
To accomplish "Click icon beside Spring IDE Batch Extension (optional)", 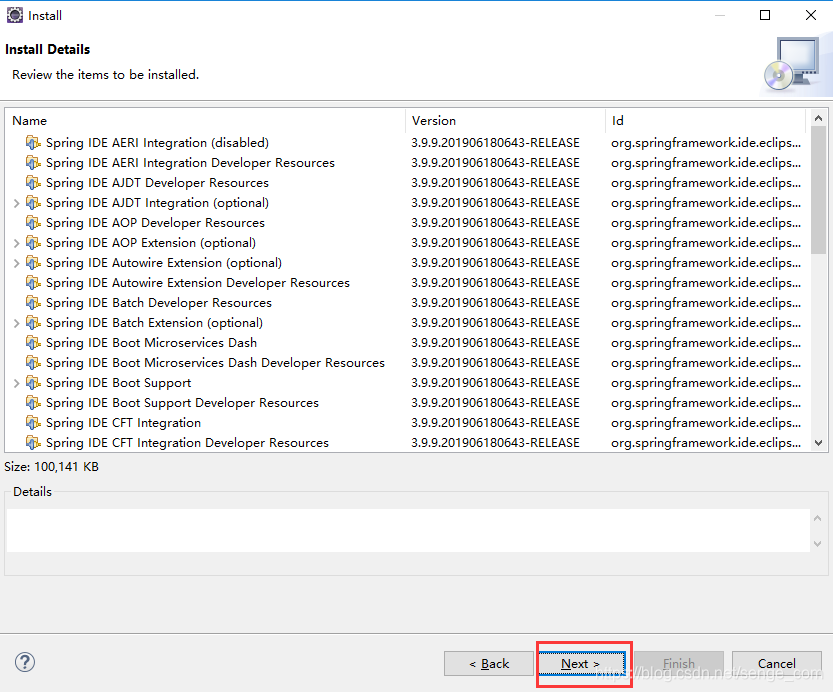I will (x=33, y=322).
